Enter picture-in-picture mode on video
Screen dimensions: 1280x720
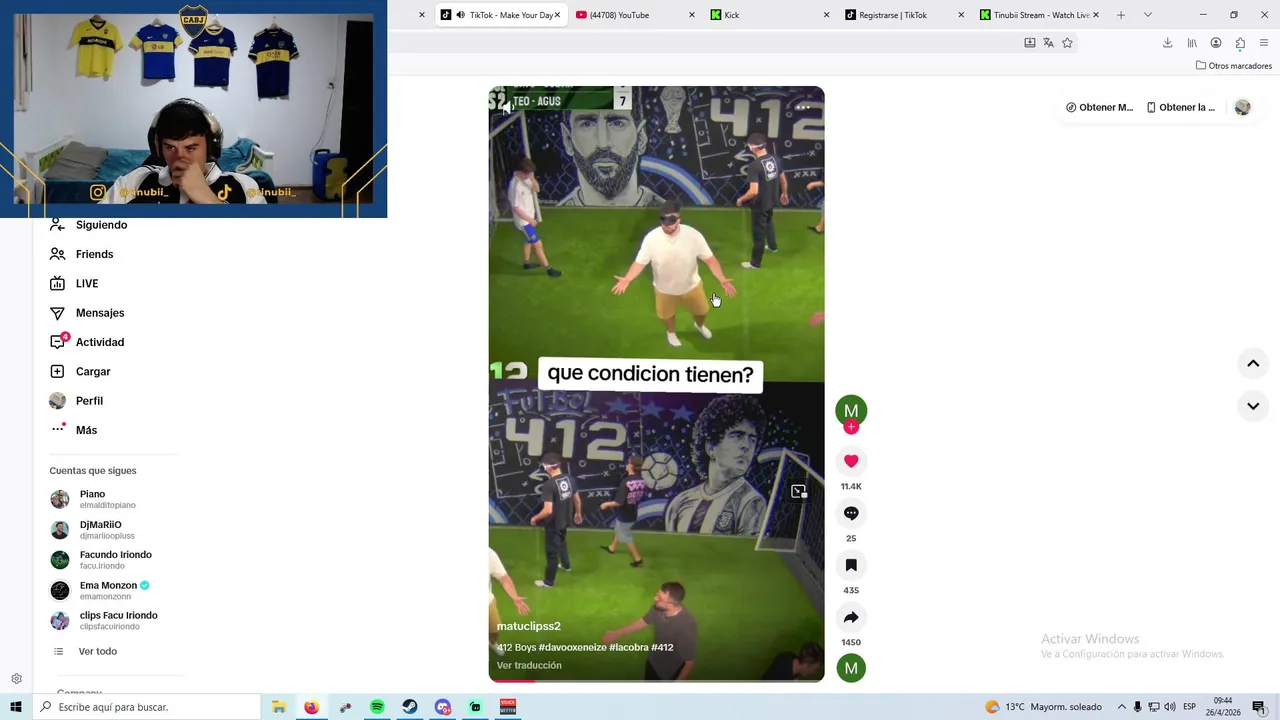pos(798,491)
